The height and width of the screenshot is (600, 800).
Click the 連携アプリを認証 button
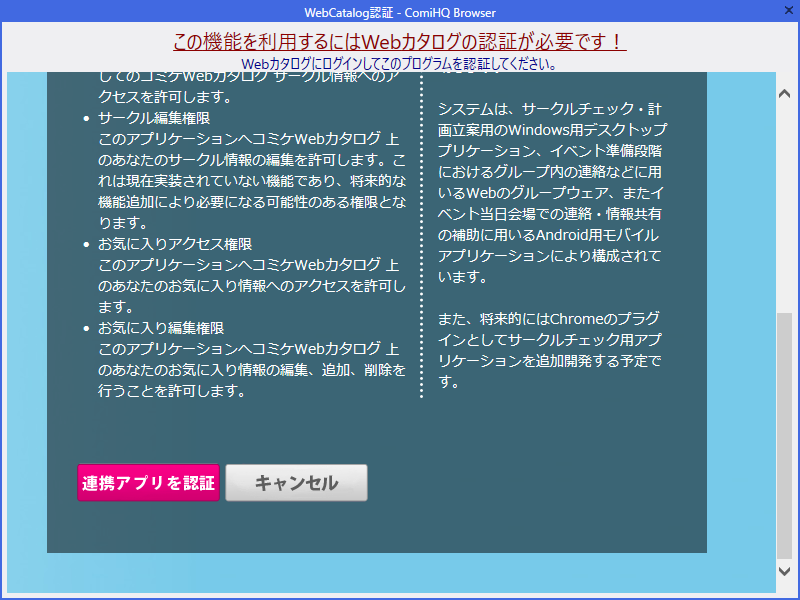coord(148,483)
